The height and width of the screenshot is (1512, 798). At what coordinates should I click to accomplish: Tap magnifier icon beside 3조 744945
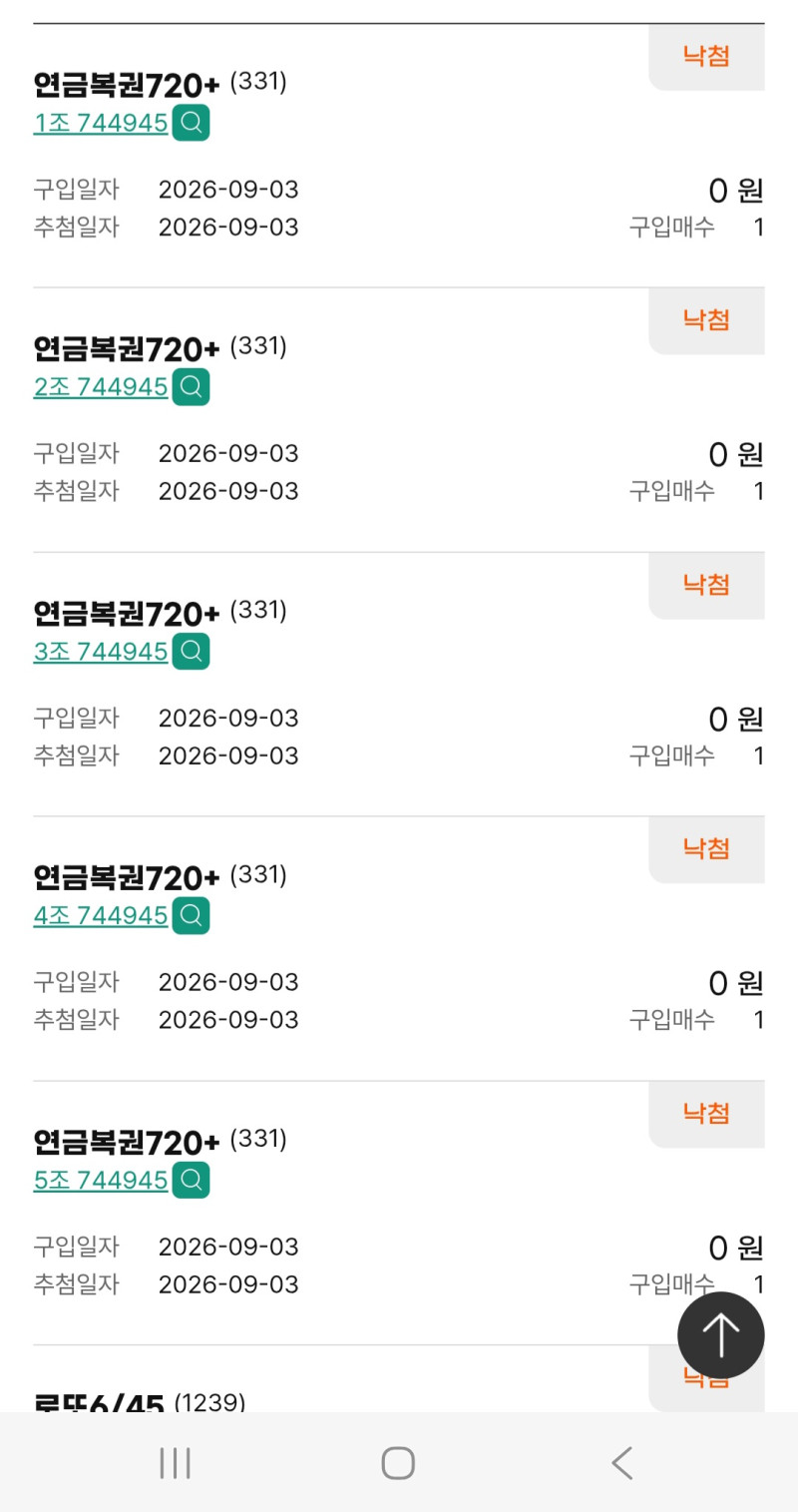[192, 652]
